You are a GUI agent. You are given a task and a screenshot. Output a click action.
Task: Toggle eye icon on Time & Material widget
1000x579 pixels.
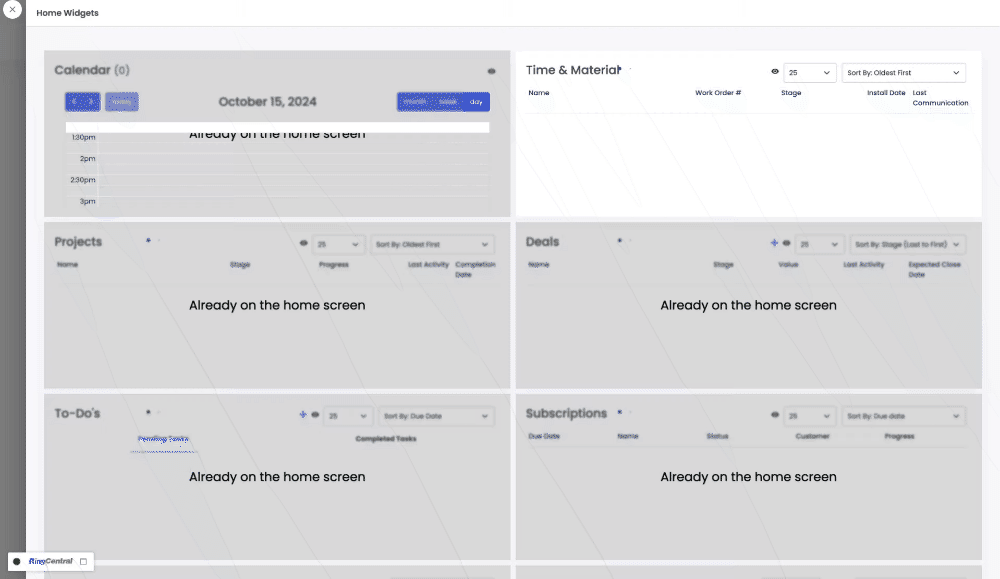pos(775,72)
